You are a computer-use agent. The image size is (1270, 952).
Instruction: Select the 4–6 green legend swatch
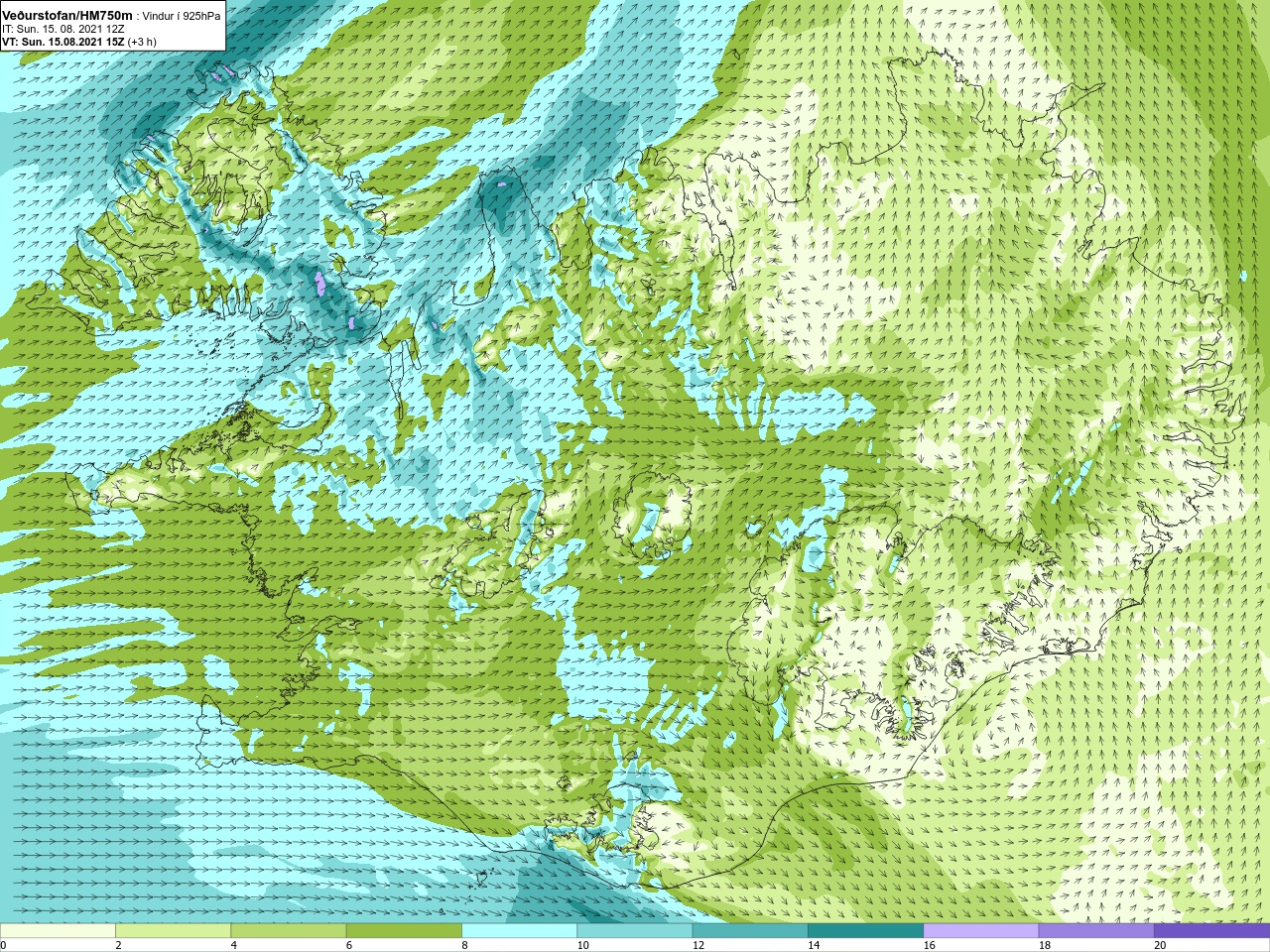point(289,931)
